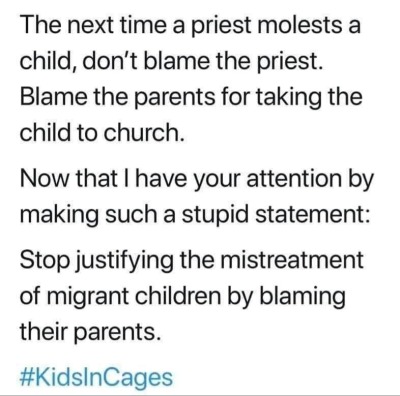Open the #KidsInCages hashtag link
Screen dimensions: 400x396
pos(96,378)
